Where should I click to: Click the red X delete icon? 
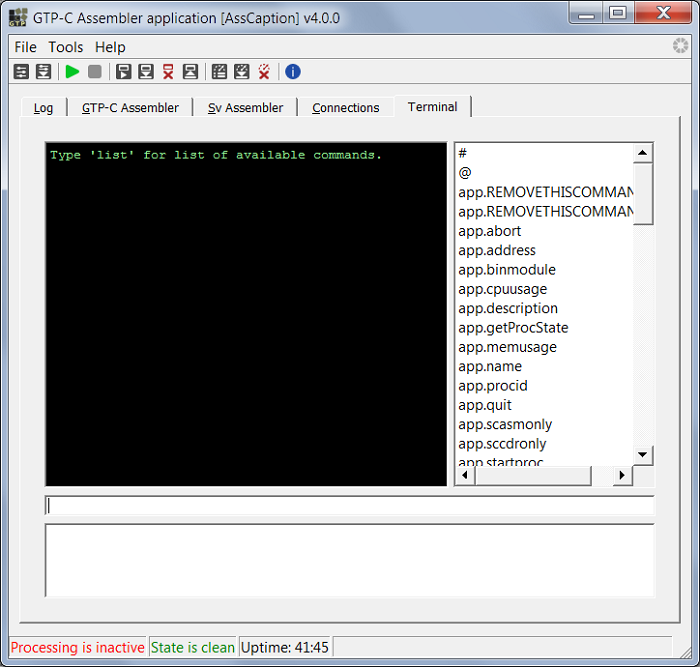click(168, 71)
